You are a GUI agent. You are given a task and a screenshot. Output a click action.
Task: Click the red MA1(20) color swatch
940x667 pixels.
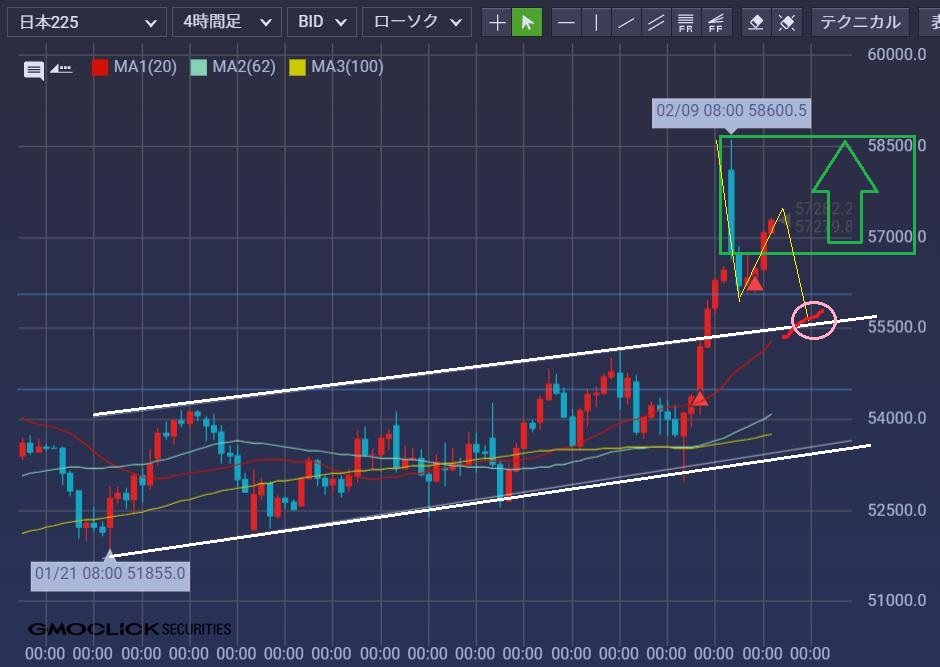[100, 68]
